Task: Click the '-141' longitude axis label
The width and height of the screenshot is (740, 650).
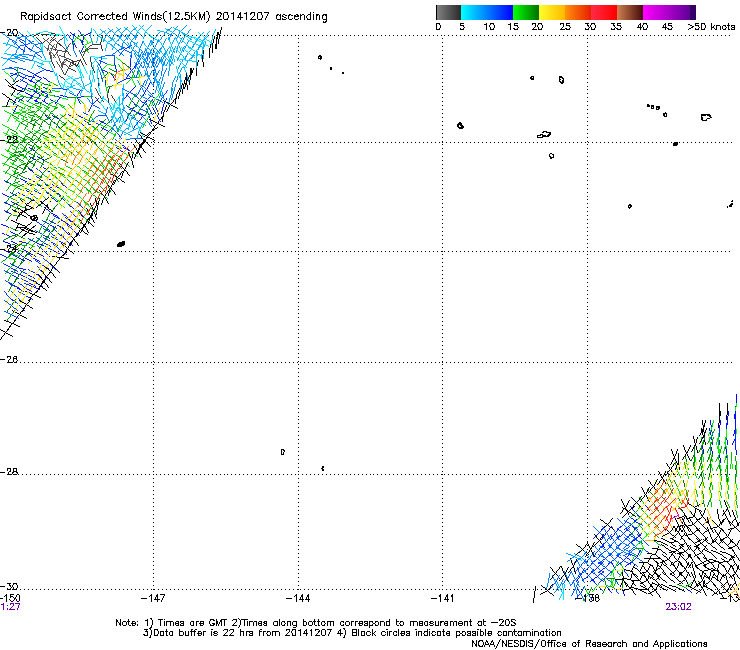Action: click(x=442, y=599)
